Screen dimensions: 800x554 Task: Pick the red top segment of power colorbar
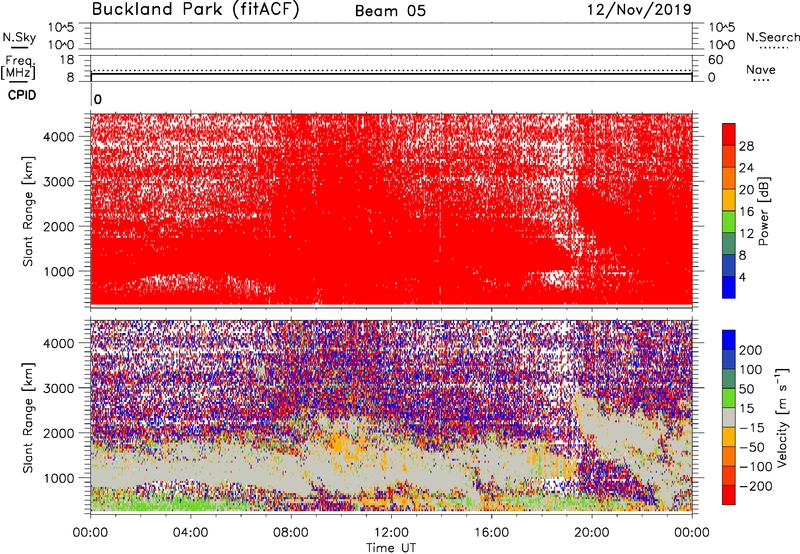729,134
